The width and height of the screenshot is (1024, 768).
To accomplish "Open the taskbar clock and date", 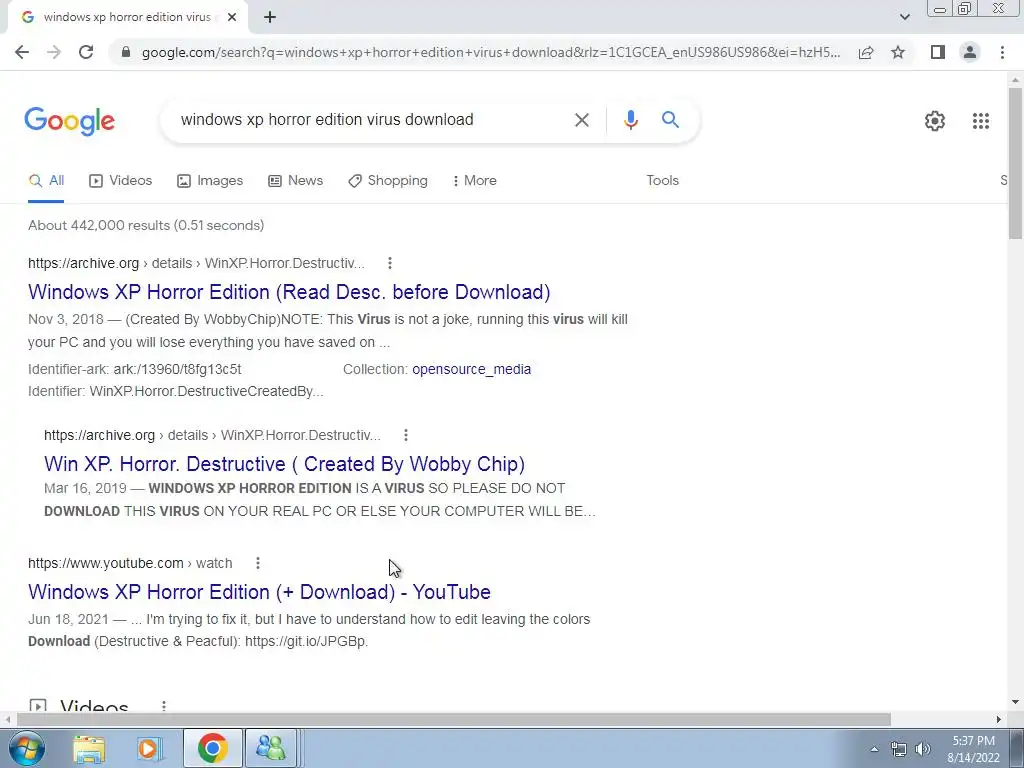I will click(x=973, y=749).
